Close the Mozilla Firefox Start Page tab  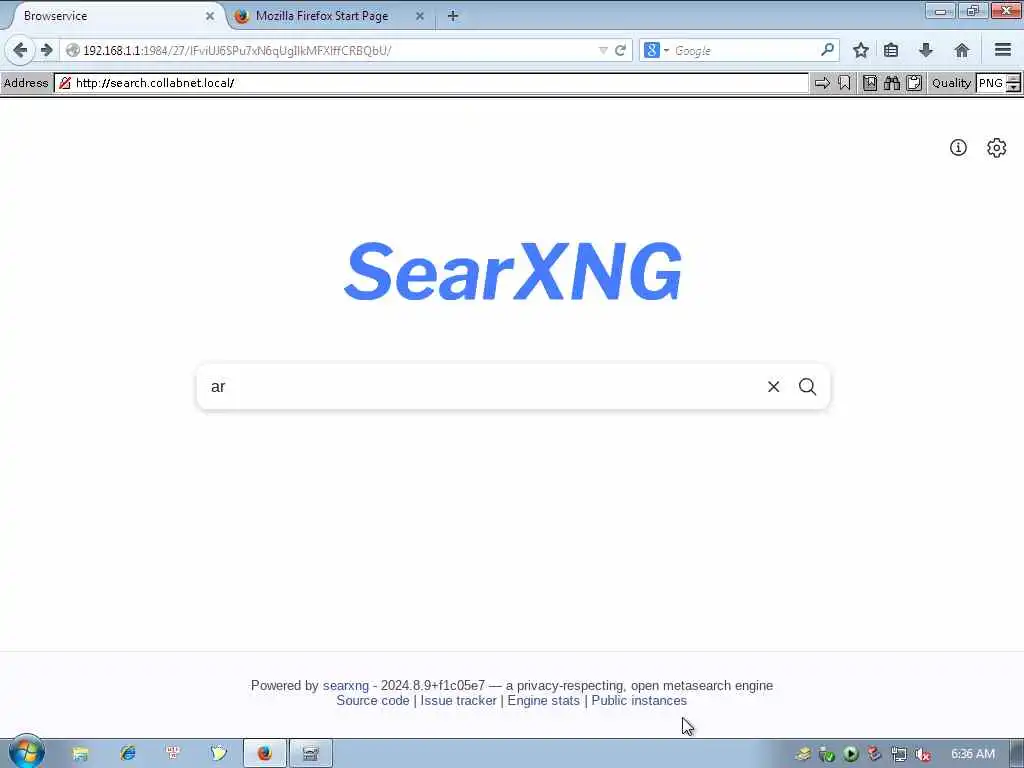[420, 16]
